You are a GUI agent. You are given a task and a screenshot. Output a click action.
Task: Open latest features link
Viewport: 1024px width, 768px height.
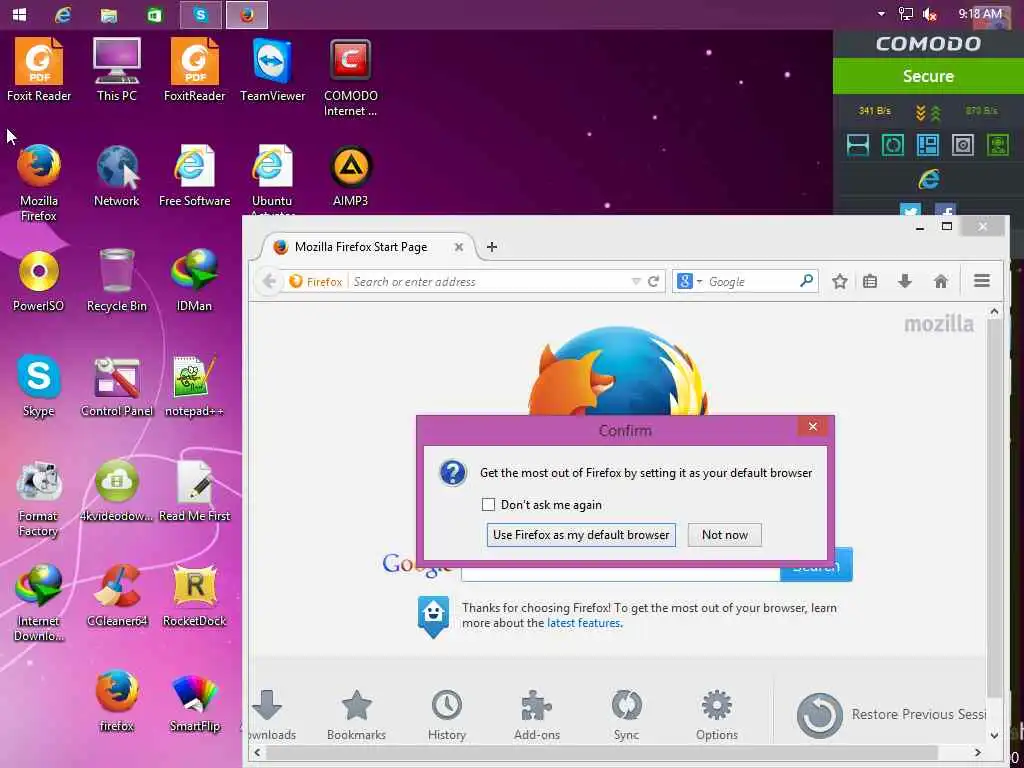coord(583,623)
